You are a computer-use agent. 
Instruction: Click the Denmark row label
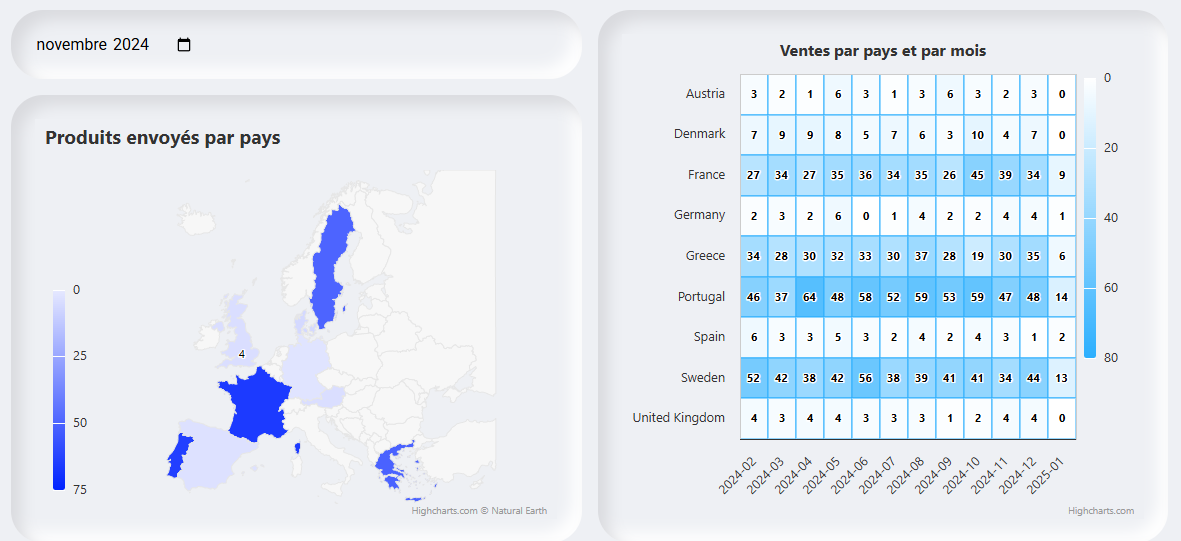click(700, 134)
